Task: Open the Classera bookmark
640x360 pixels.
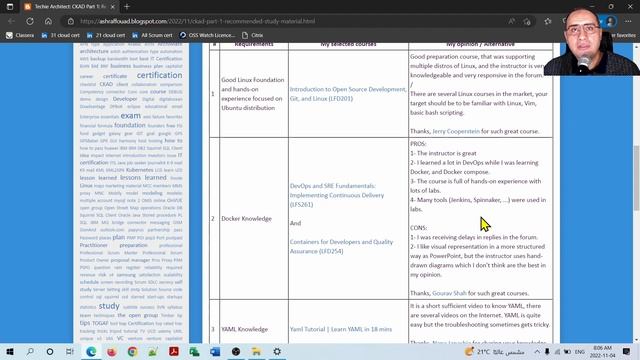Action: (x=20, y=35)
